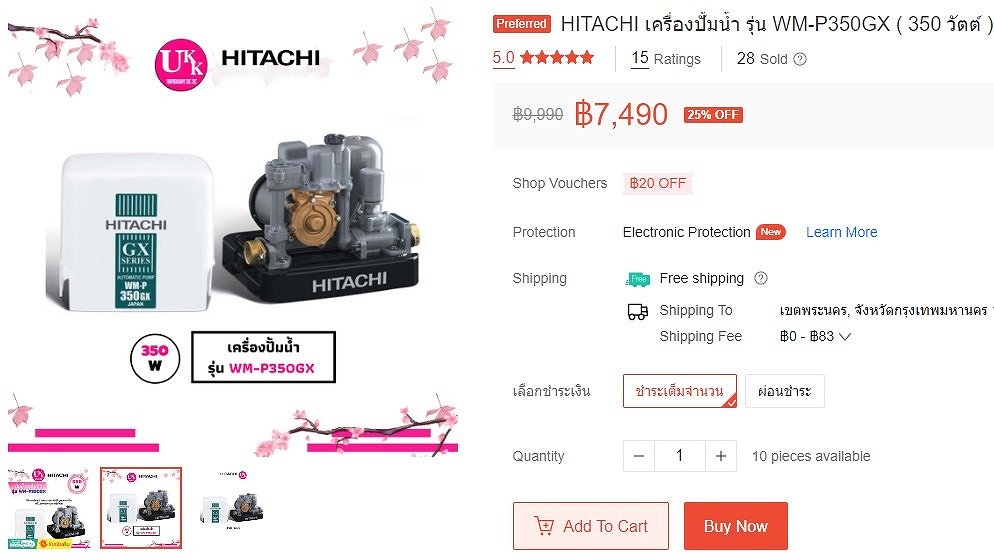Image resolution: width=994 pixels, height=560 pixels.
Task: Click the UK shop logo in product image
Action: pos(181,64)
